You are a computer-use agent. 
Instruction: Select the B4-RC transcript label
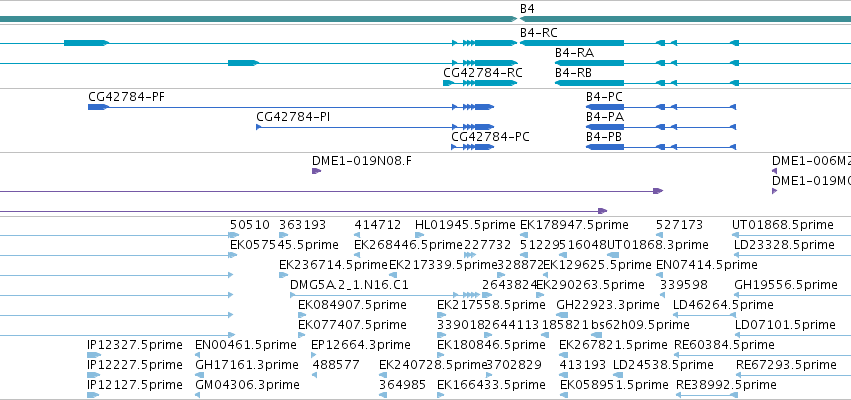(x=538, y=33)
